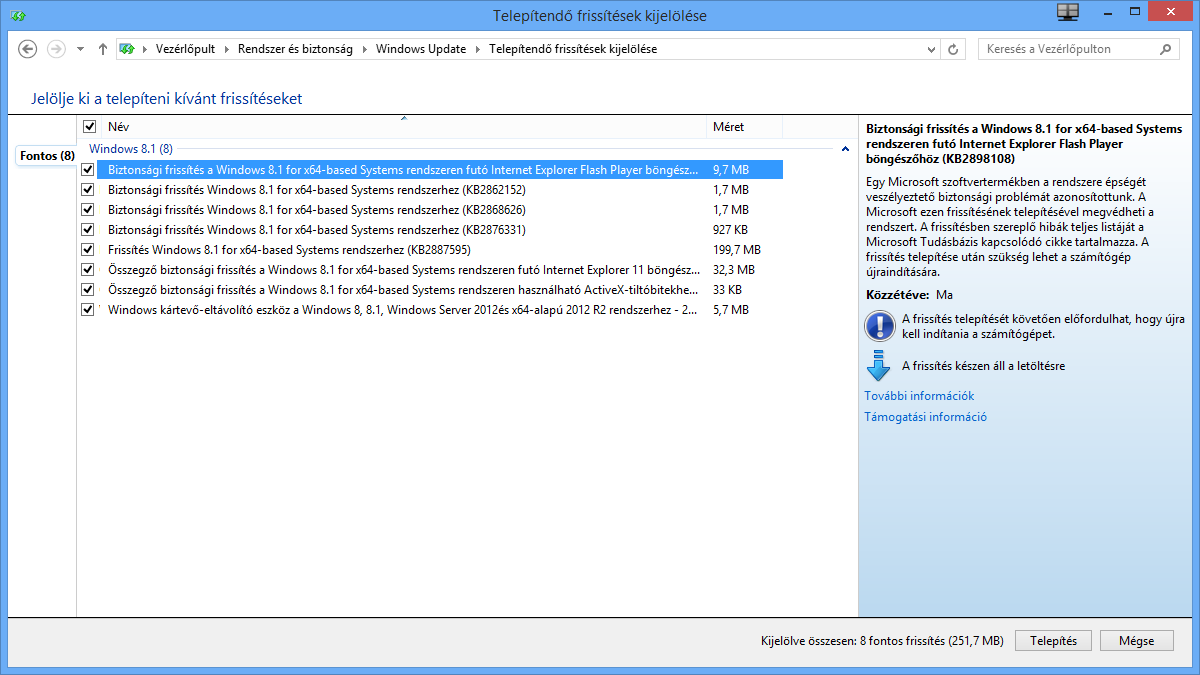Viewport: 1200px width, 675px height.
Task: Open the recent locations dropdown arrow
Action: point(80,49)
